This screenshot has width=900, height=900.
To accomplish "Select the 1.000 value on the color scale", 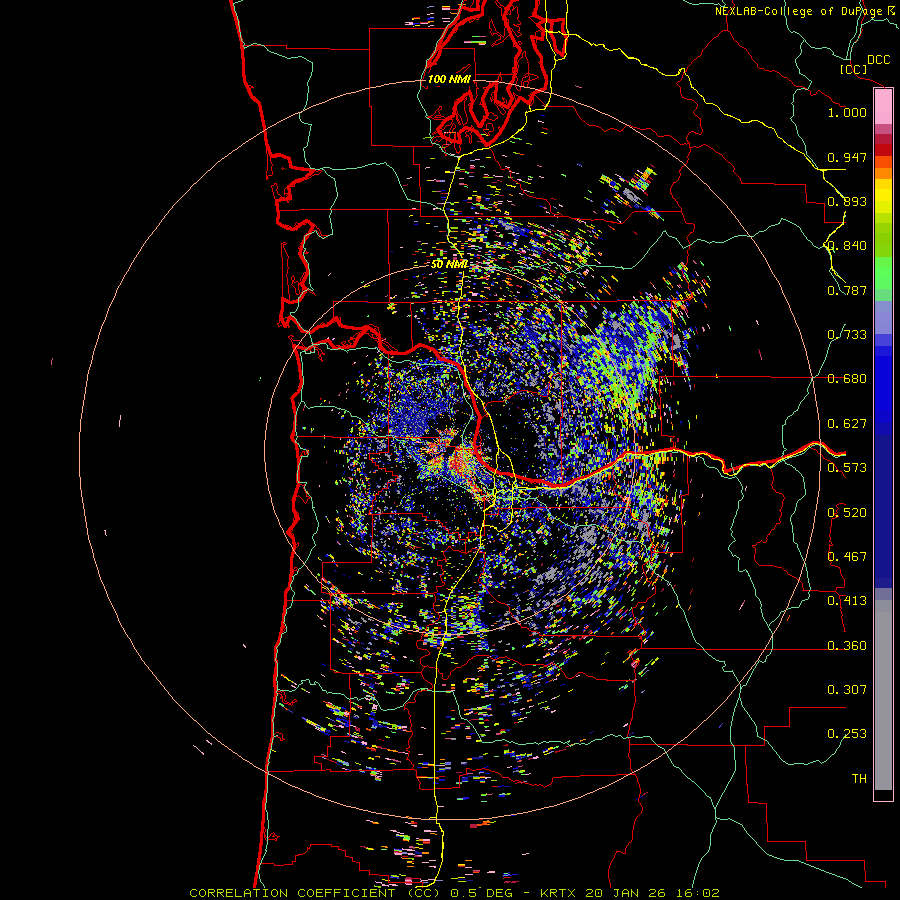I will click(x=847, y=112).
